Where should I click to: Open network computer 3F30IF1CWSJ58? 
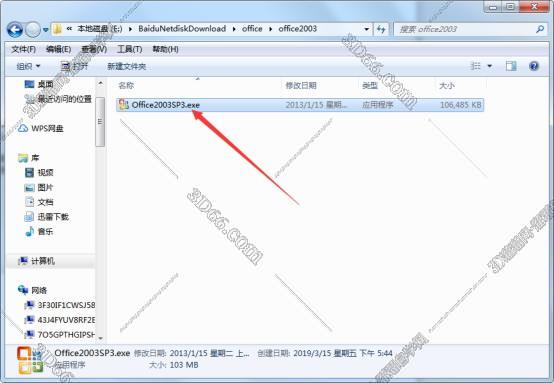pyautogui.click(x=66, y=305)
